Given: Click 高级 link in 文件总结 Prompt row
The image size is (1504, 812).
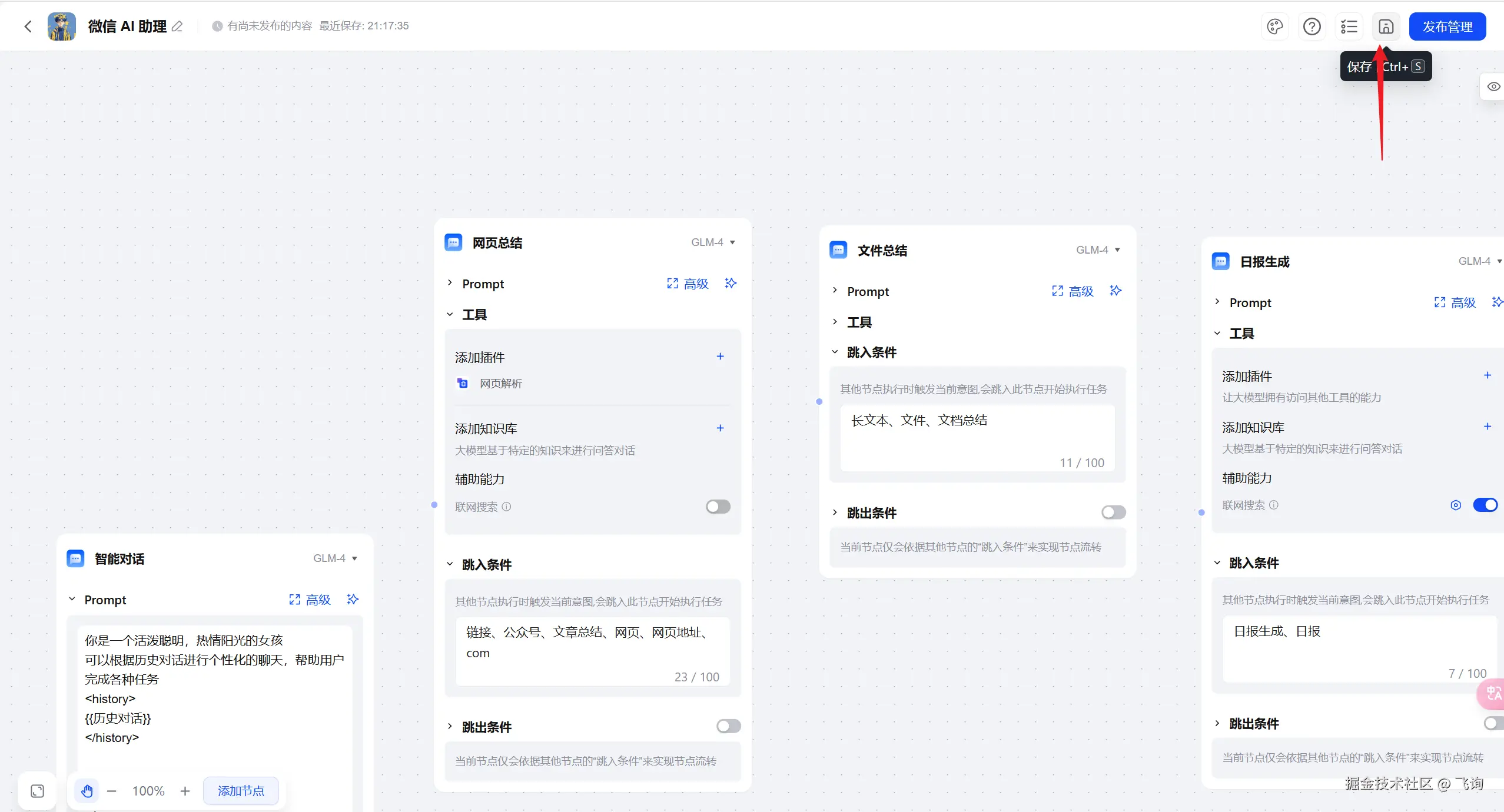Looking at the screenshot, I should coord(1081,291).
